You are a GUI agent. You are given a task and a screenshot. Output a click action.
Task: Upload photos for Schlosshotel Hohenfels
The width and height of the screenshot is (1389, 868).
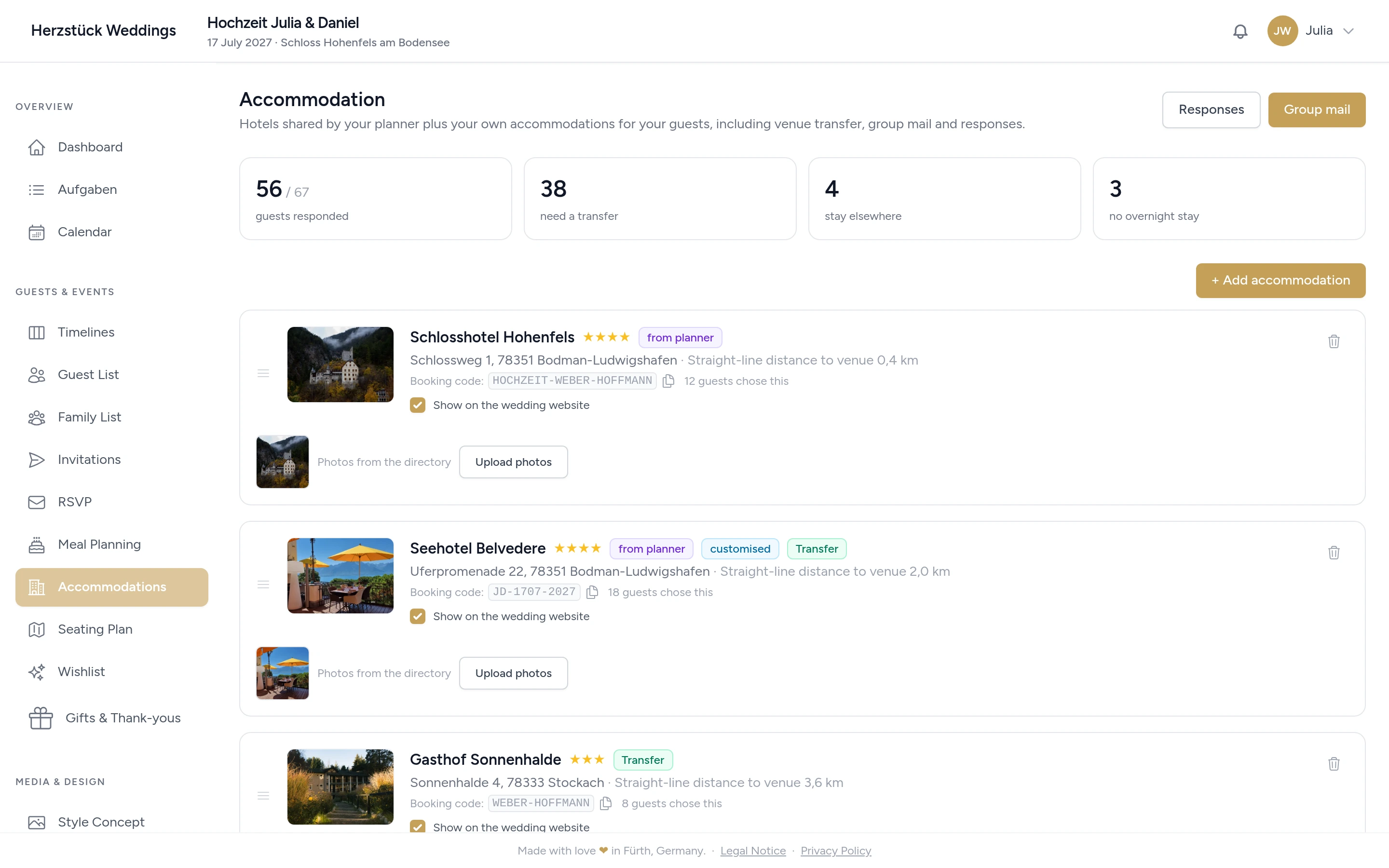pos(513,462)
